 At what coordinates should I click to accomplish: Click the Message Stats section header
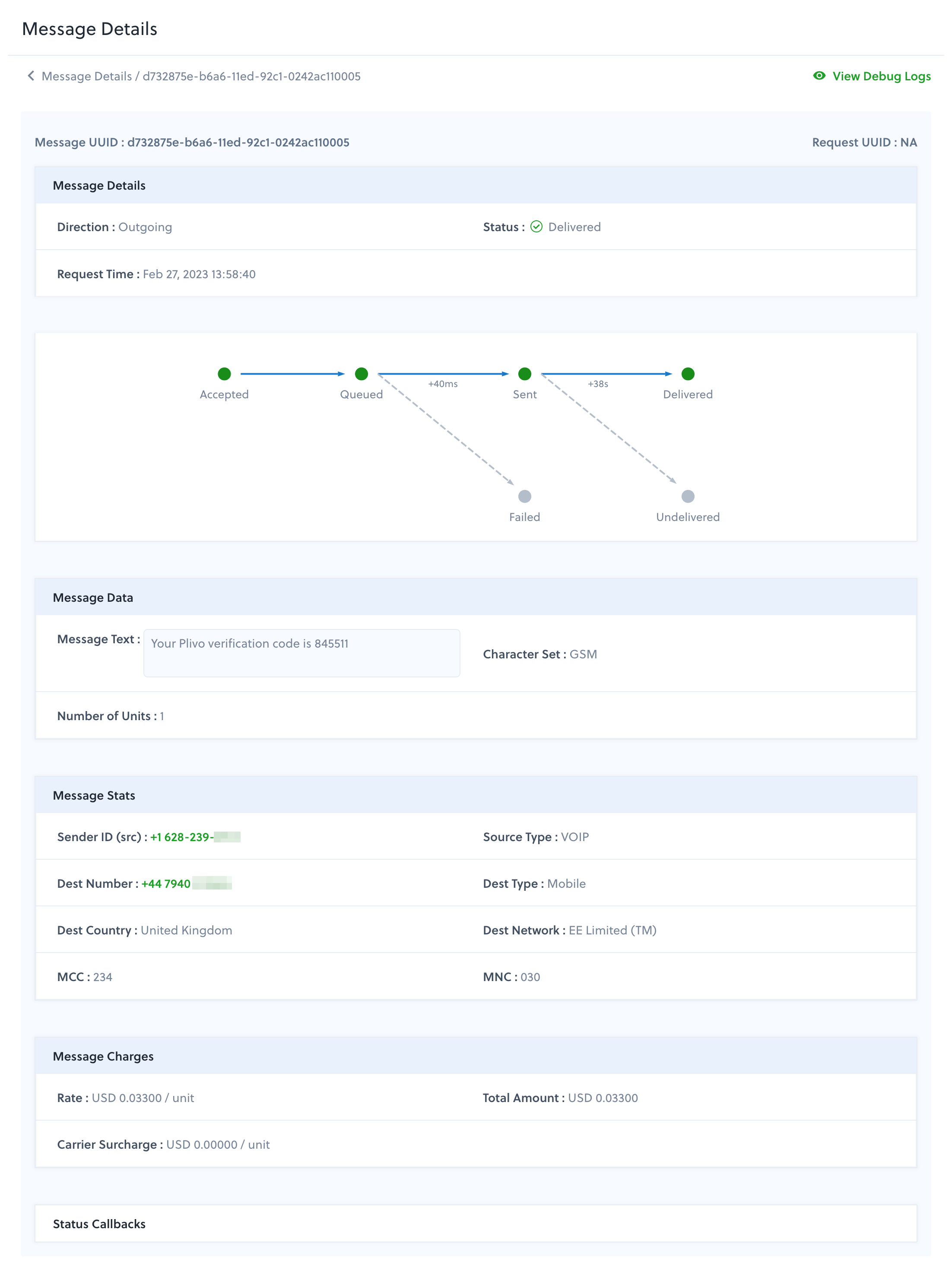(x=94, y=795)
